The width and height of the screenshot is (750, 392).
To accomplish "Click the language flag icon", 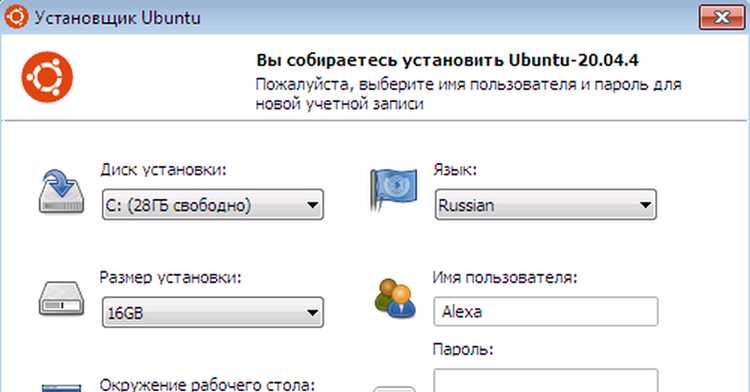I will tap(393, 190).
